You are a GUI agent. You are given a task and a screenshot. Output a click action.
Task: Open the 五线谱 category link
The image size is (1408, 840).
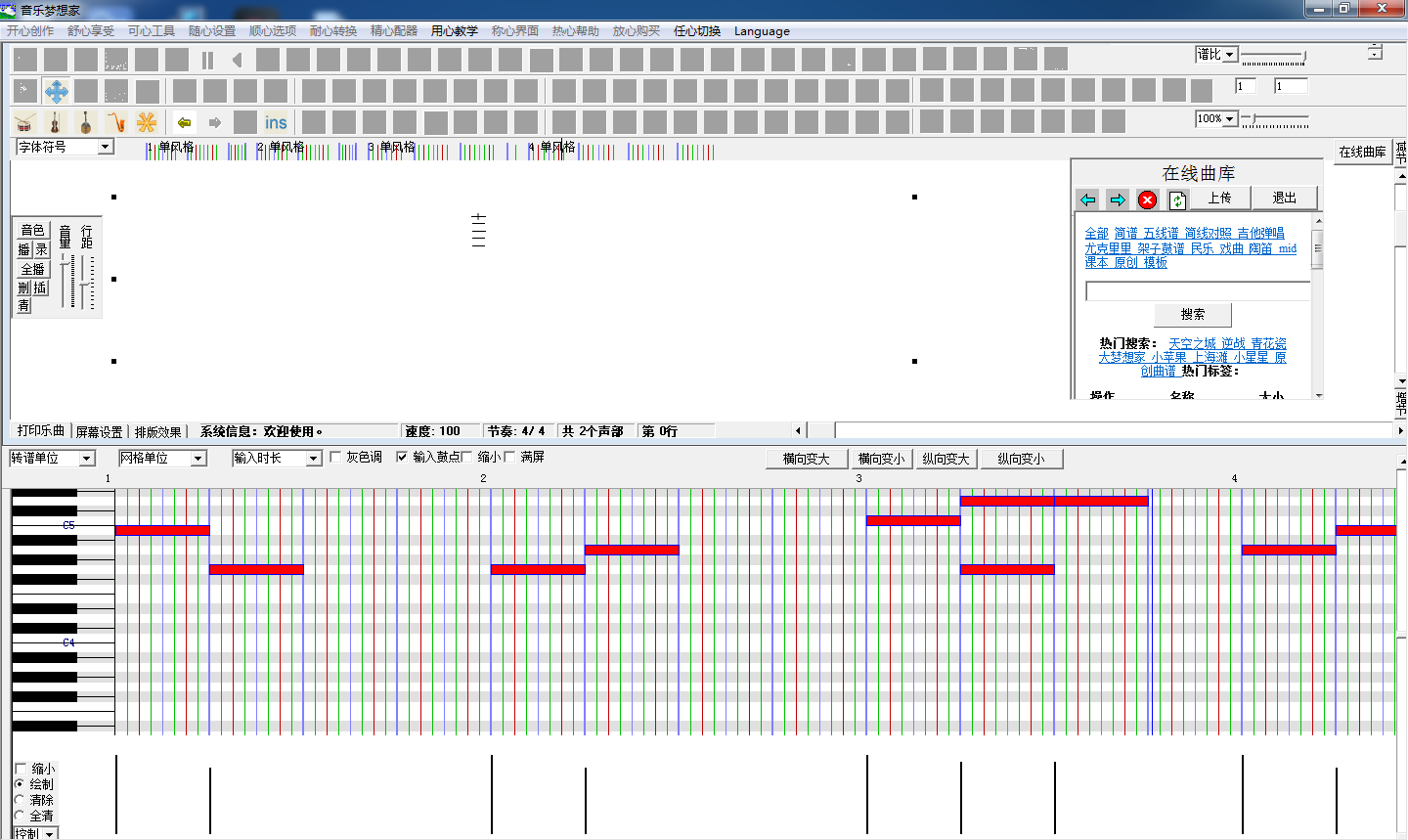(1161, 234)
